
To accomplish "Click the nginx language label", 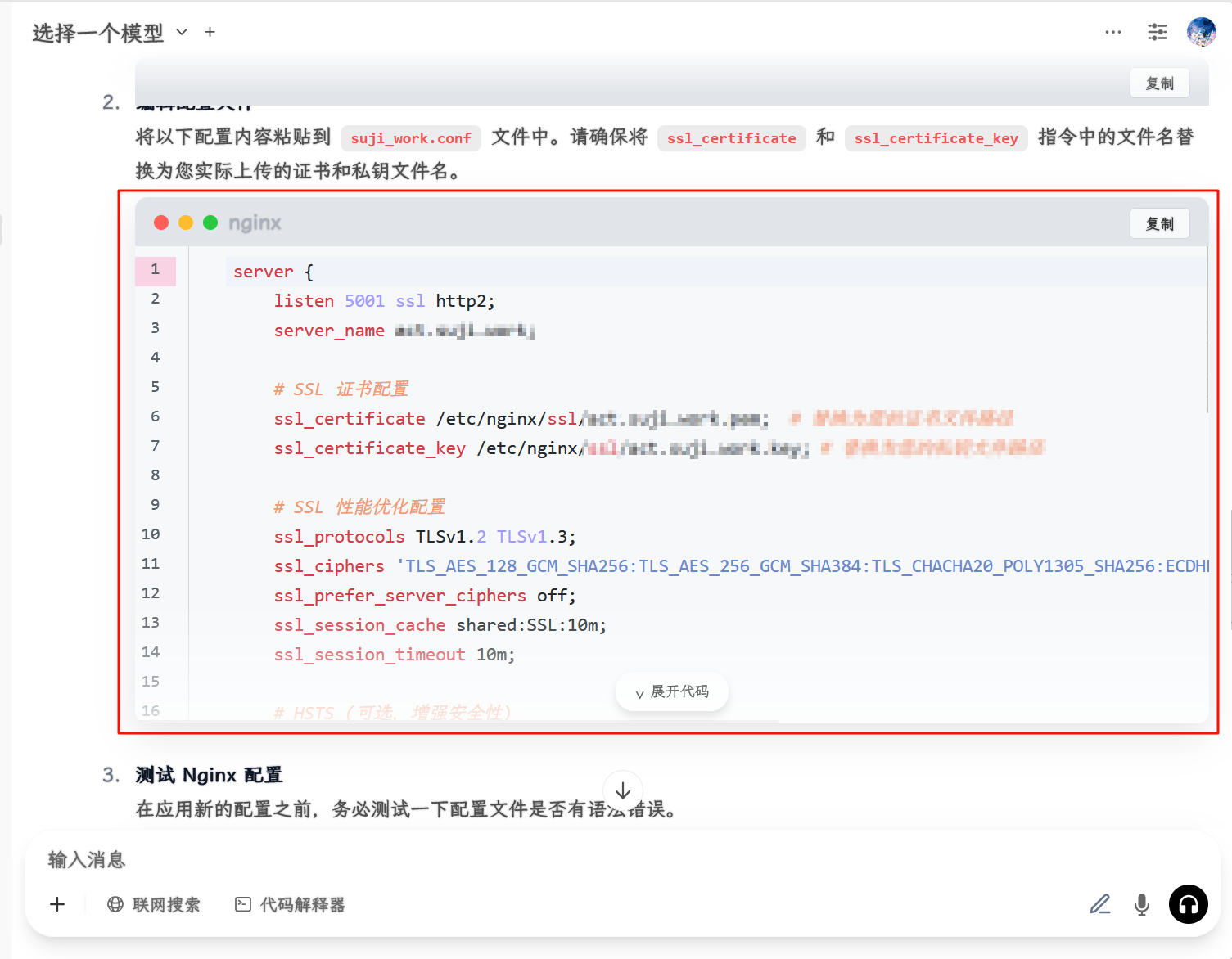I will click(255, 223).
